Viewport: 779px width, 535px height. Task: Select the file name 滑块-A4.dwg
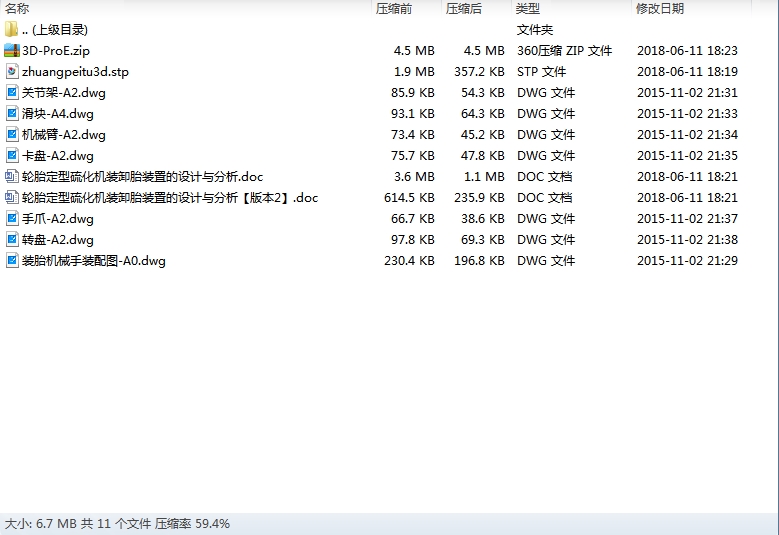(x=58, y=114)
